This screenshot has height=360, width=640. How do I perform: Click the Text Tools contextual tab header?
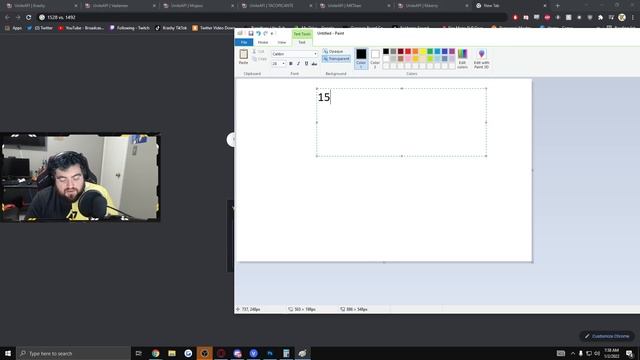pyautogui.click(x=302, y=34)
